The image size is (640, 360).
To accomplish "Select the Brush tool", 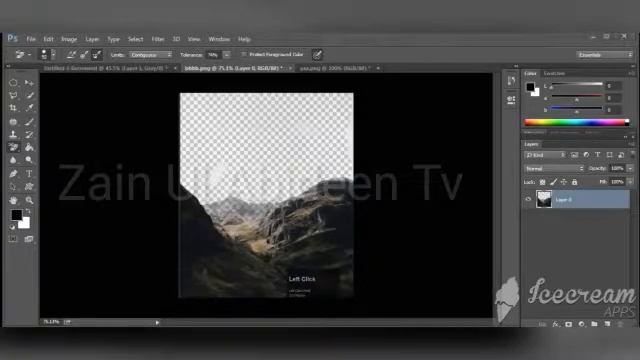I will [29, 122].
